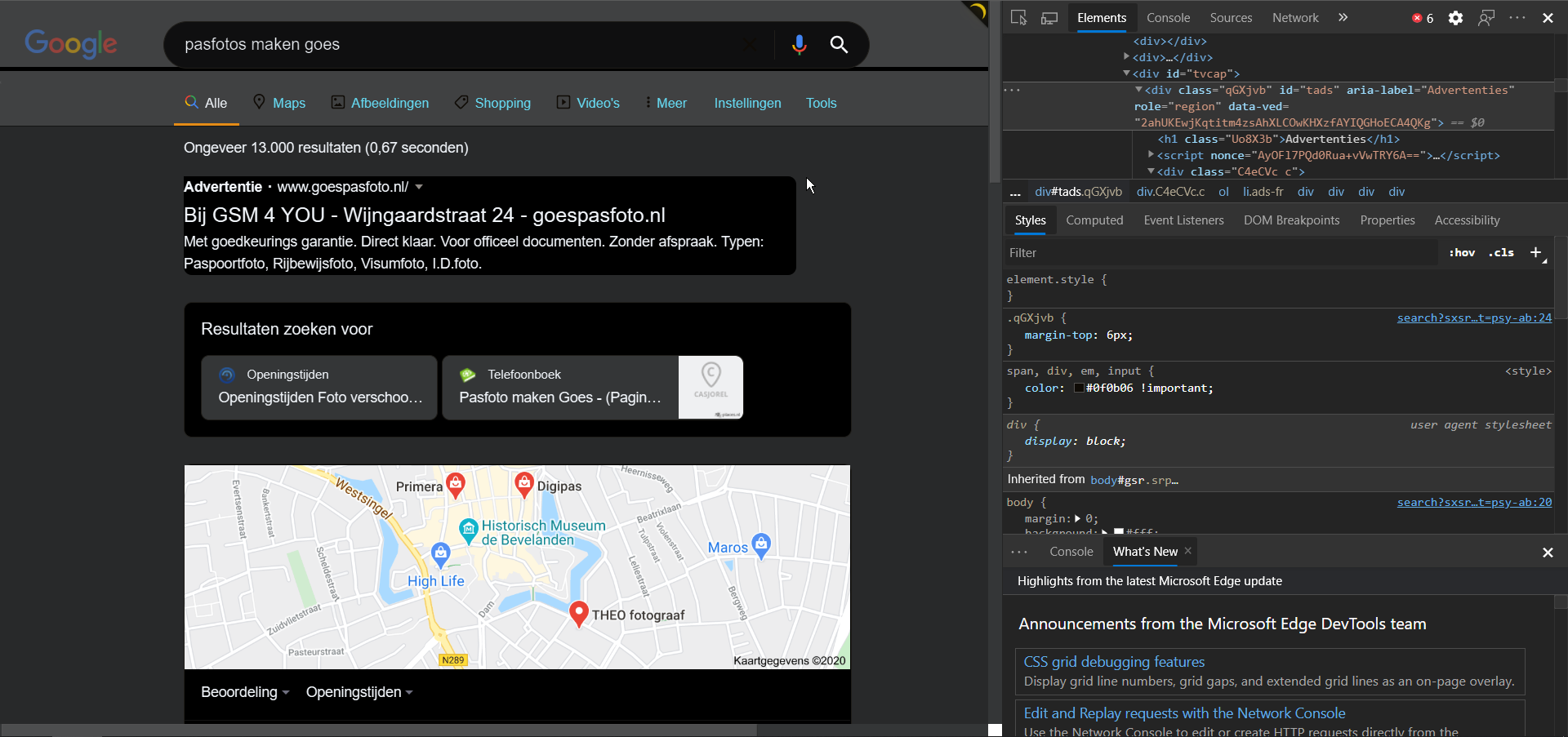Click the Google logo
This screenshot has height=737, width=1568.
(71, 44)
